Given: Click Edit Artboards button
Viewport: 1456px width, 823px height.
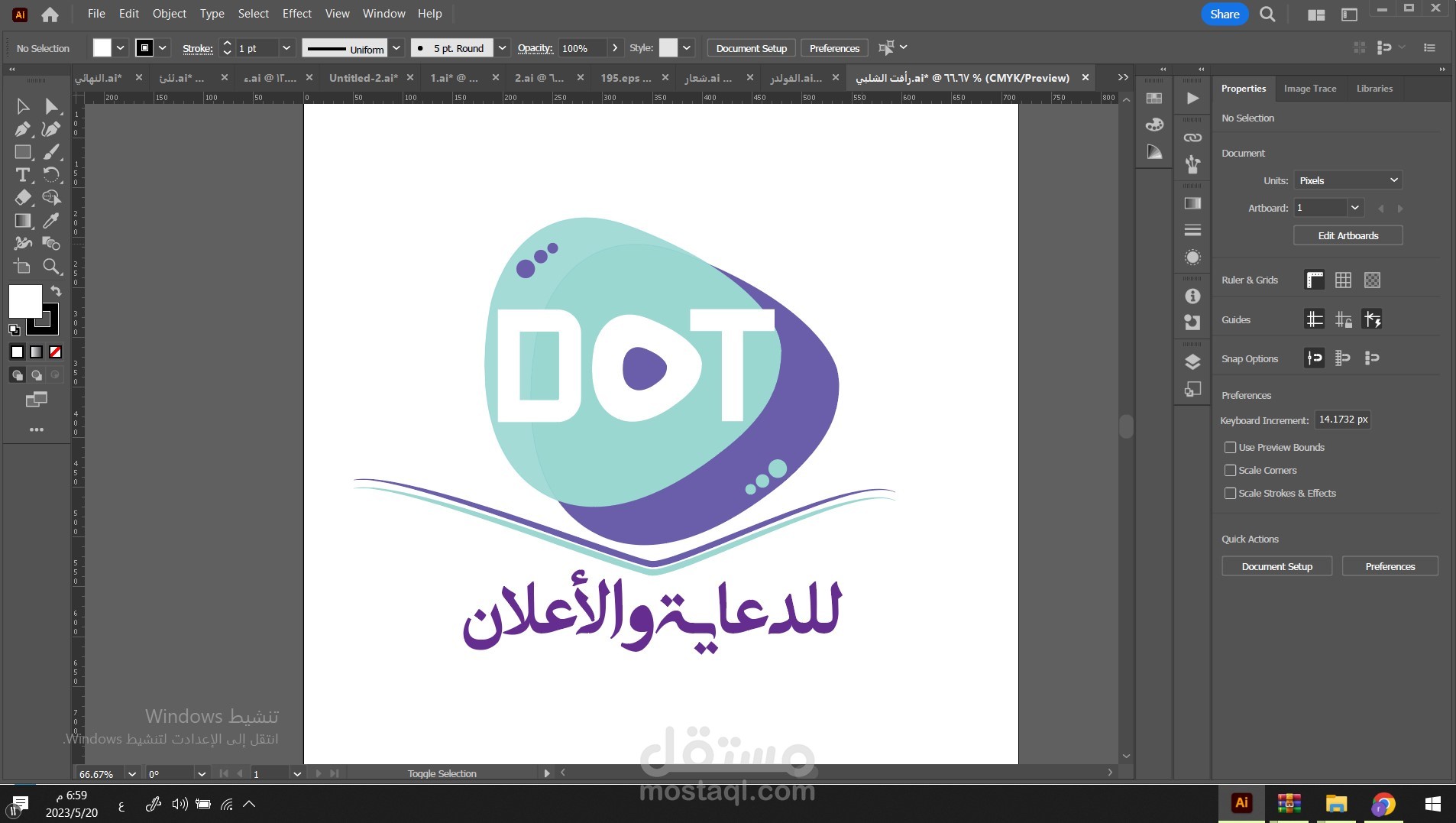Looking at the screenshot, I should (1348, 235).
